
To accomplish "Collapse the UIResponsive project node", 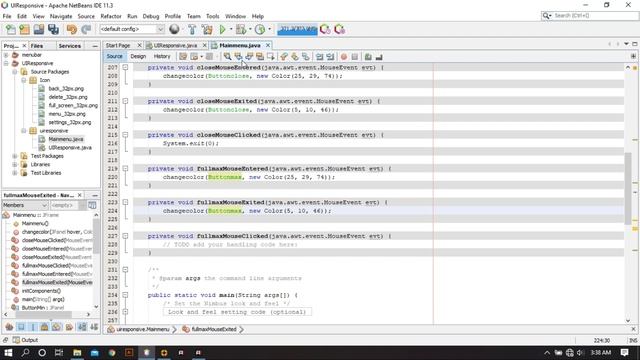I will (x=6, y=63).
